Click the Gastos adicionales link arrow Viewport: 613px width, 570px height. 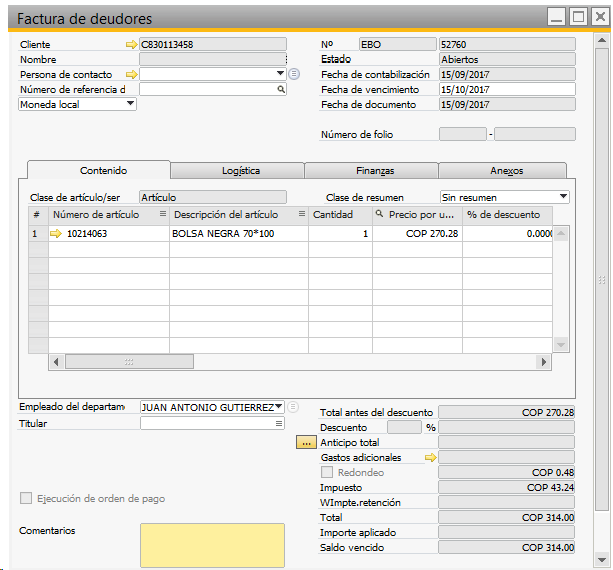point(431,458)
